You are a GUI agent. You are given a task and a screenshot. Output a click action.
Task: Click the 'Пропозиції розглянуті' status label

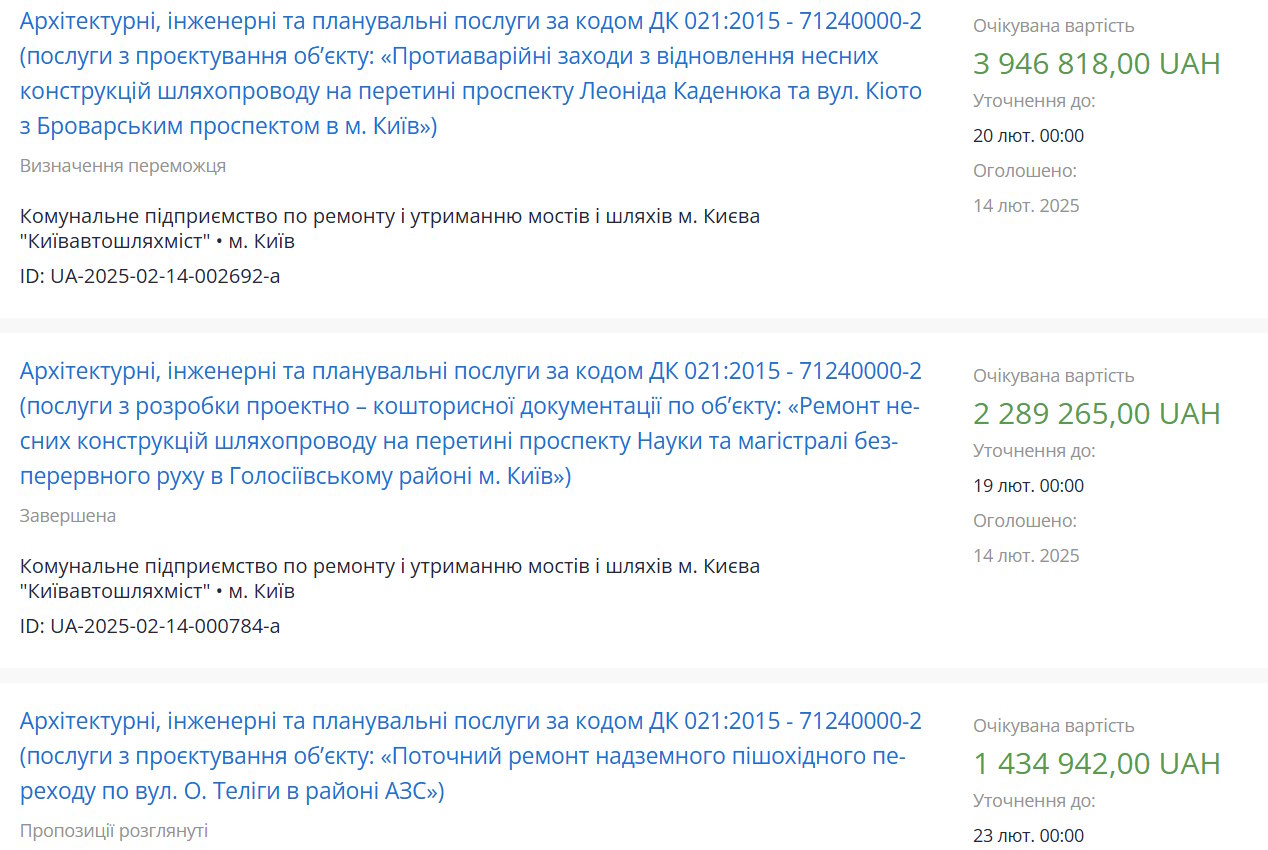pyautogui.click(x=114, y=831)
